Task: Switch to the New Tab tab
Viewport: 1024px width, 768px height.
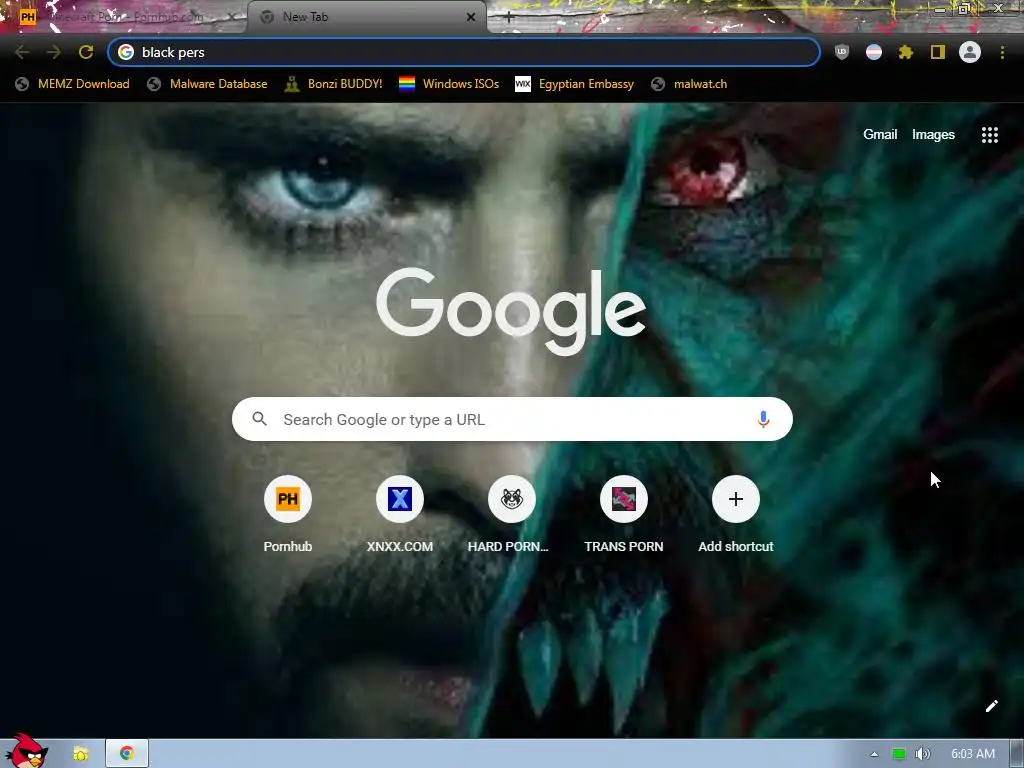Action: tap(366, 17)
